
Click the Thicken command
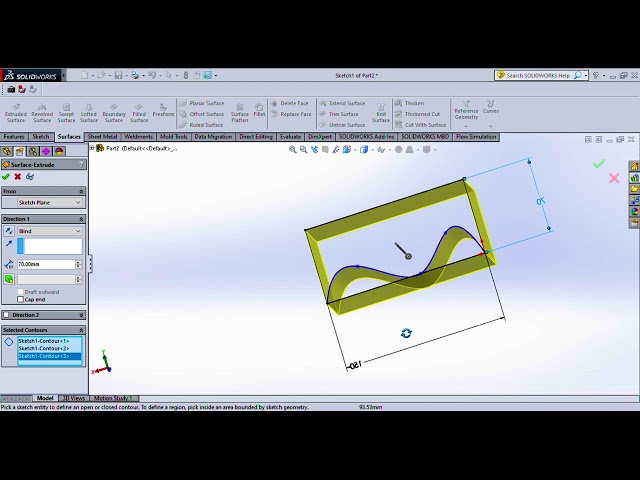pos(410,103)
